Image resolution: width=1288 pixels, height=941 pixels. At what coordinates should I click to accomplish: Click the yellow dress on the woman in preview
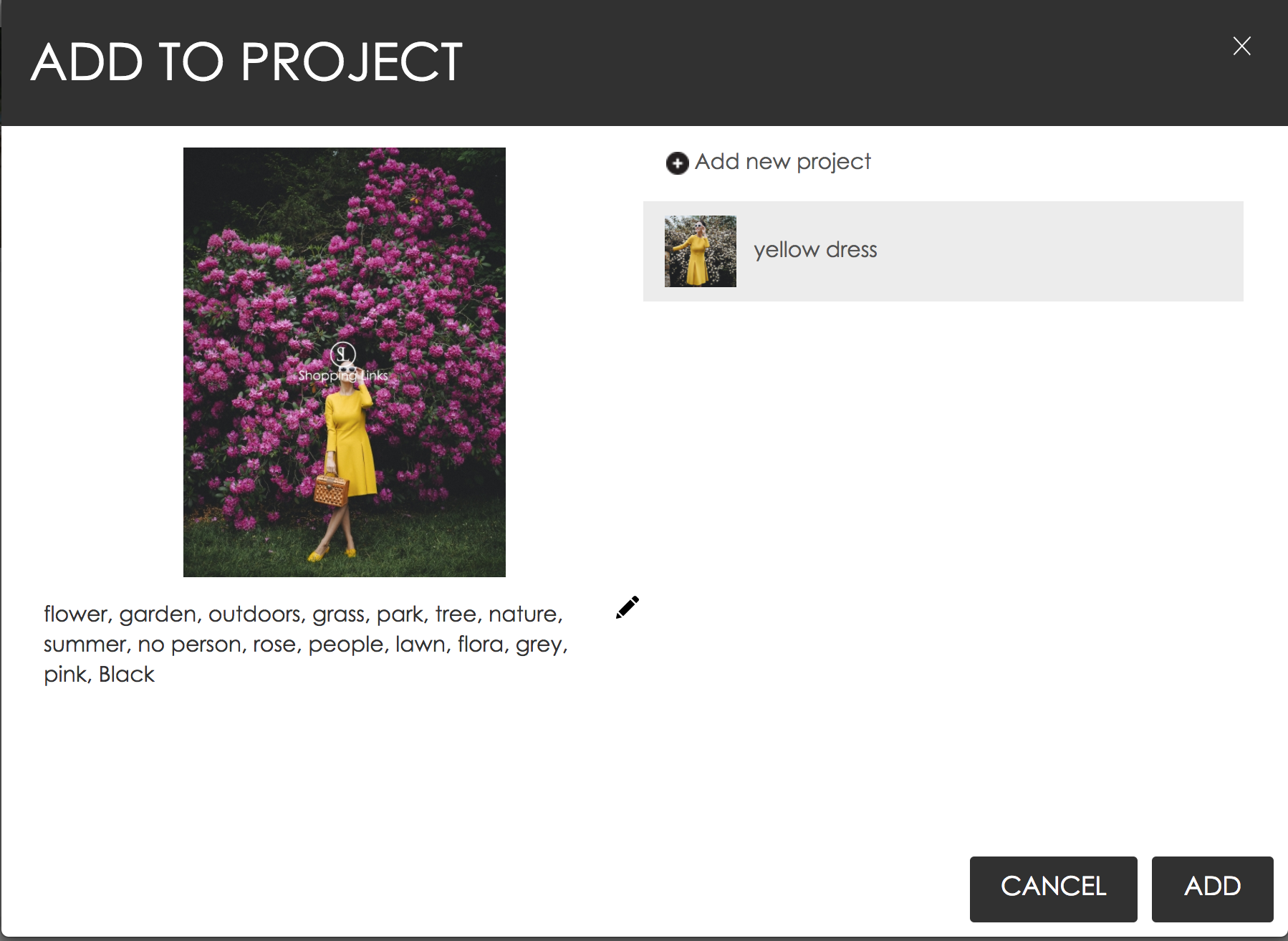(350, 444)
